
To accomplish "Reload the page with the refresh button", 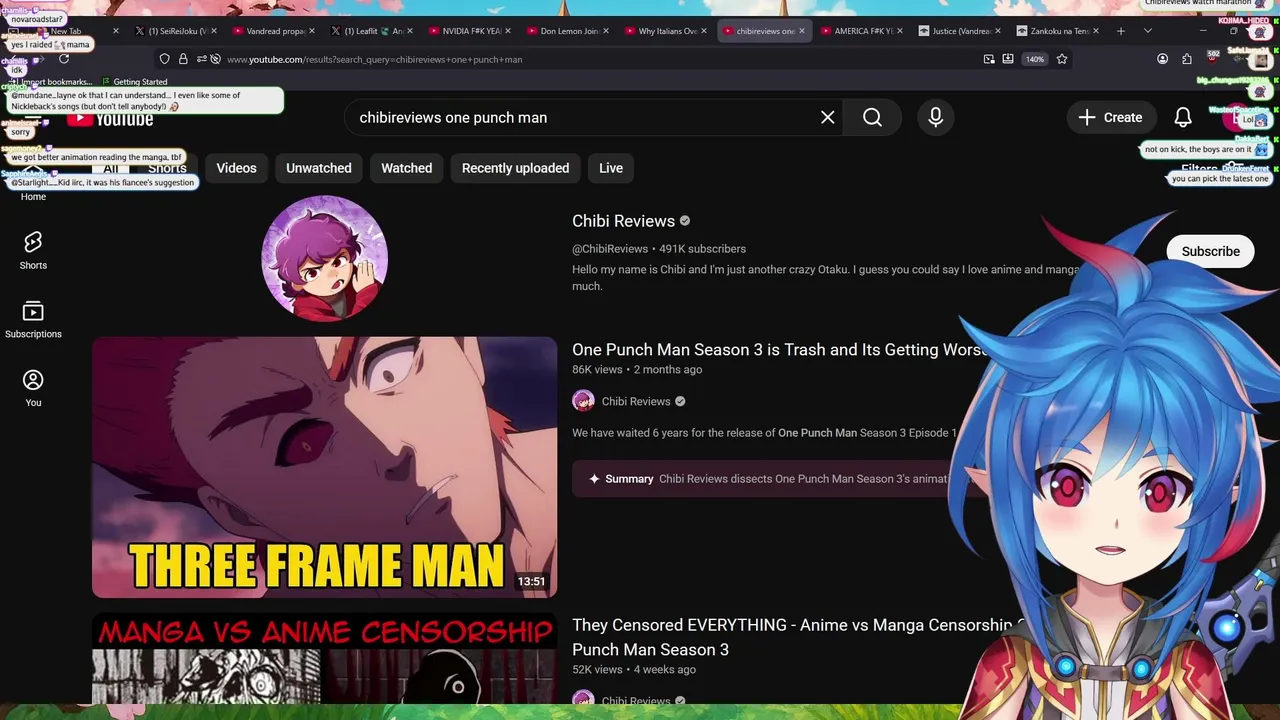I will [x=64, y=59].
